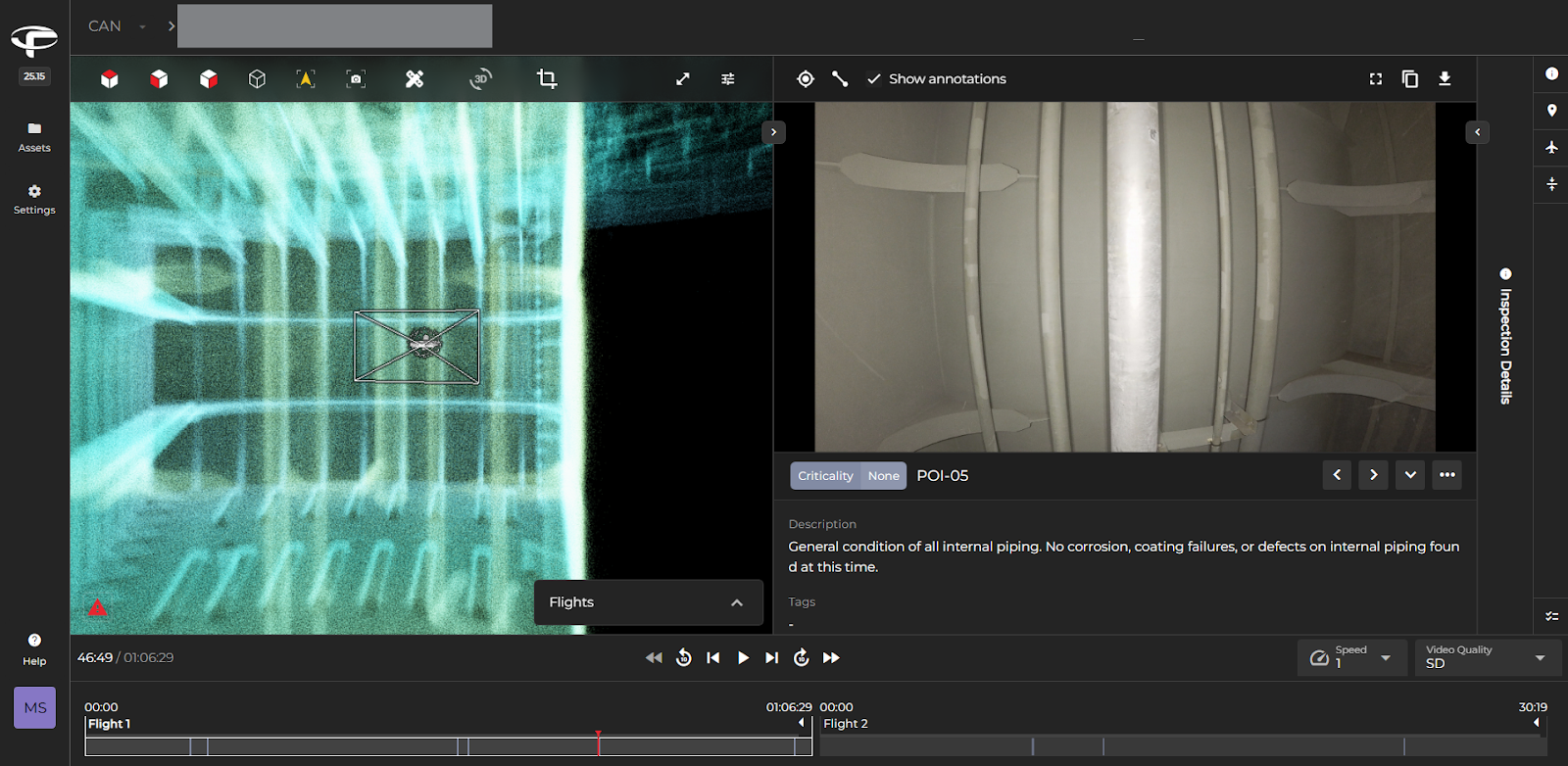Screen dimensions: 1568x766
Task: Toggle fullscreen for the inspection image
Action: coord(1376,79)
